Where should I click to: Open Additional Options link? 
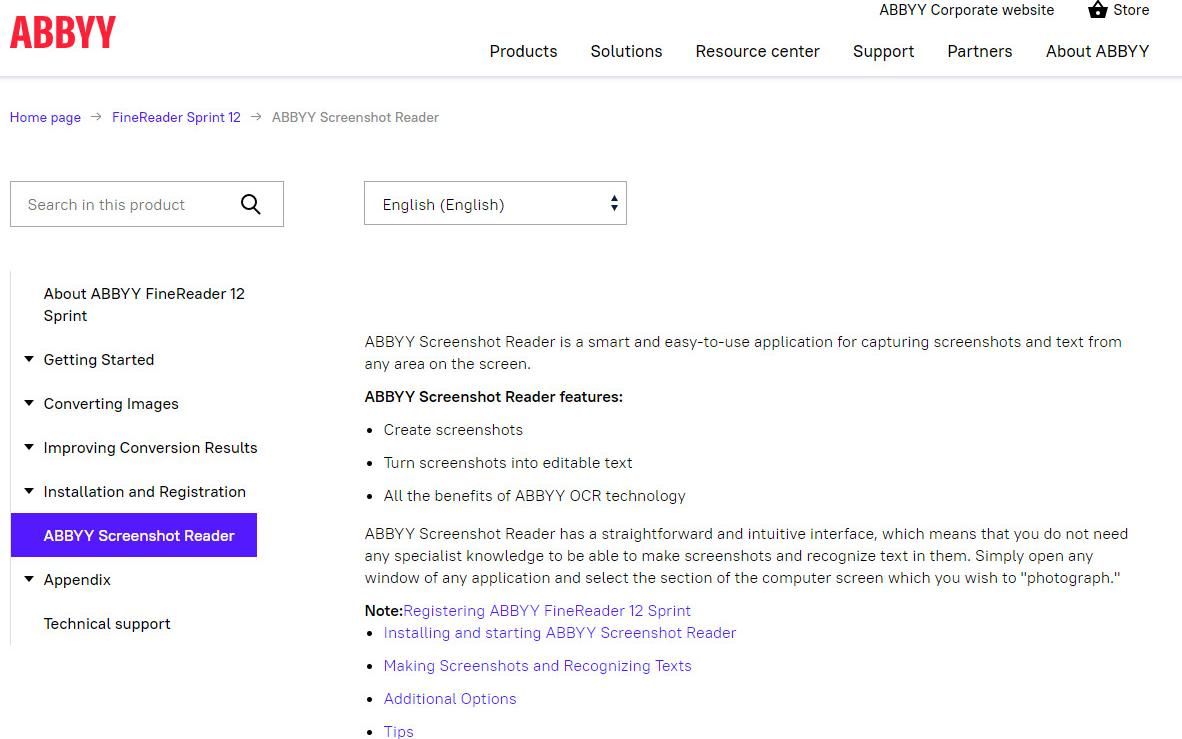click(450, 698)
